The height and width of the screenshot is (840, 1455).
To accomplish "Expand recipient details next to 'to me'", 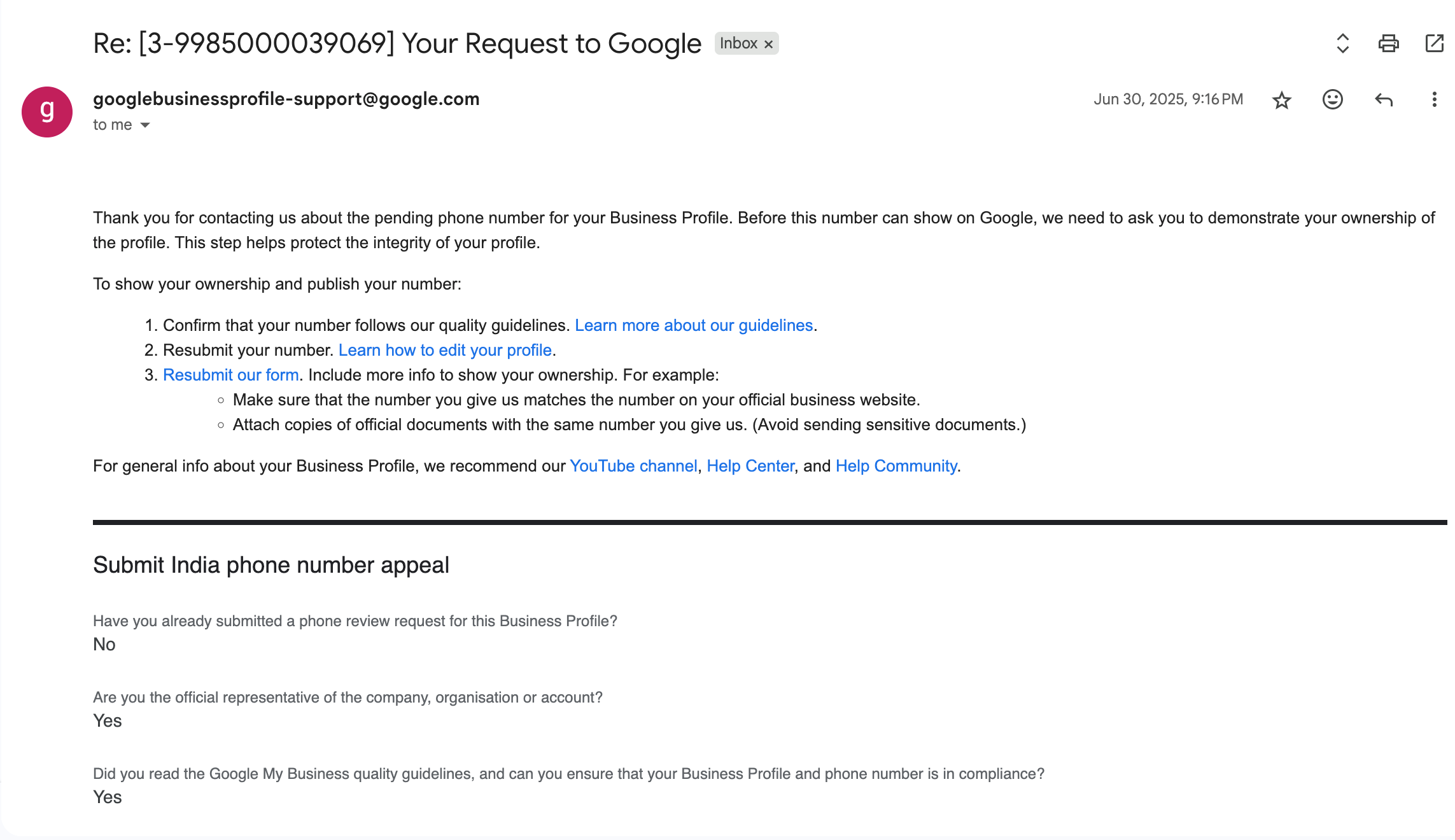I will 145,125.
